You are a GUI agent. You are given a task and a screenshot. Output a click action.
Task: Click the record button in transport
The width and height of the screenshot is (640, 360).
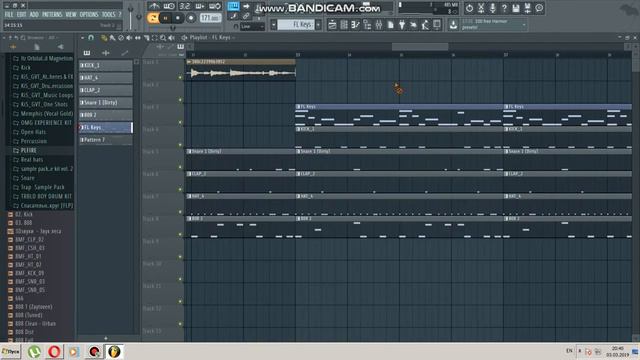coord(191,18)
